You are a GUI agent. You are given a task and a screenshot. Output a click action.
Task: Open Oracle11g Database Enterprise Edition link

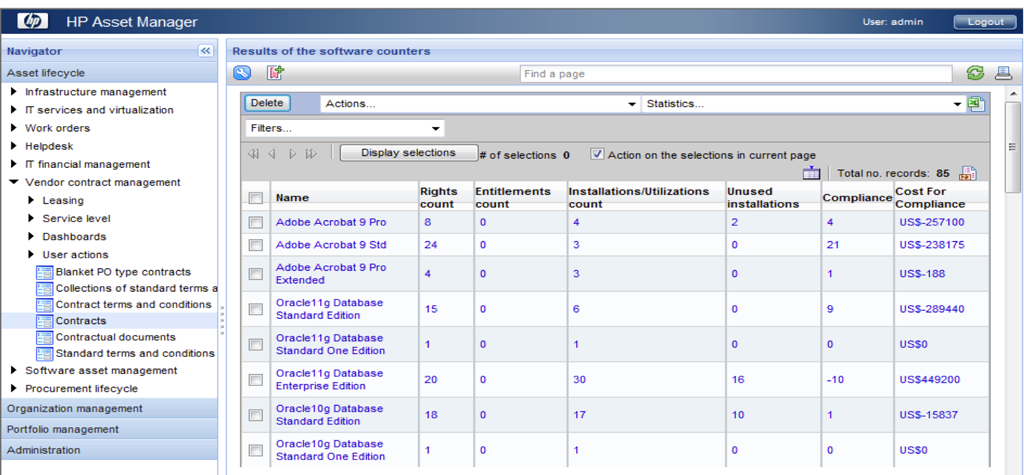pos(330,380)
